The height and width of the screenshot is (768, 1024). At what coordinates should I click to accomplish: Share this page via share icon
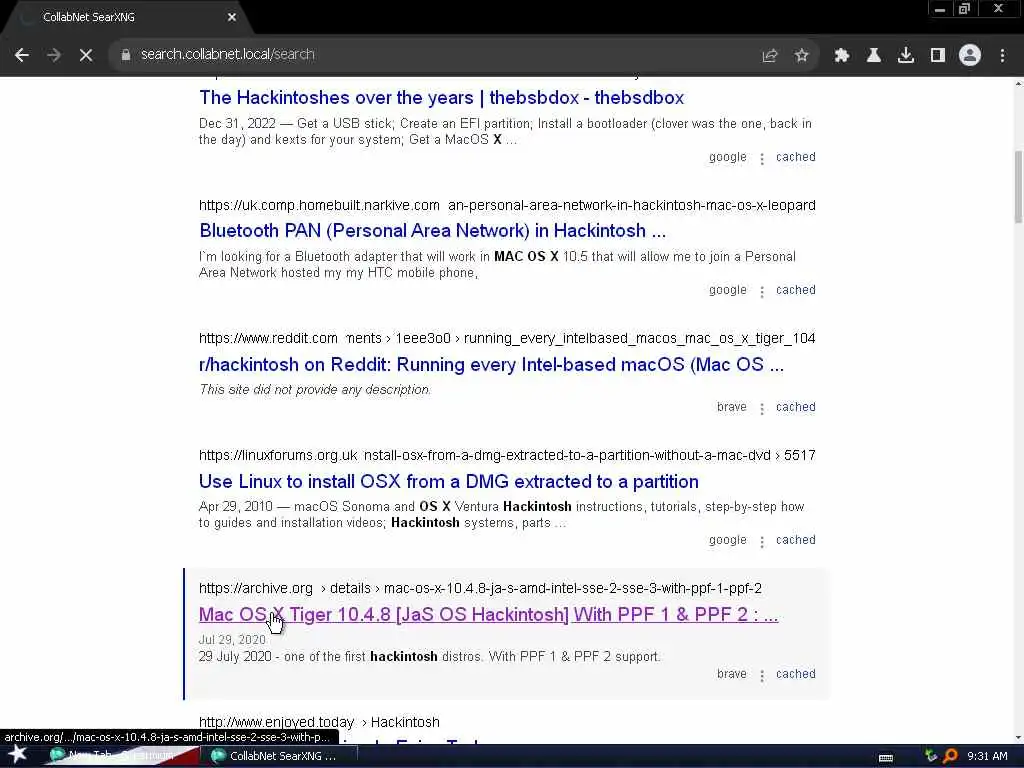pyautogui.click(x=770, y=56)
